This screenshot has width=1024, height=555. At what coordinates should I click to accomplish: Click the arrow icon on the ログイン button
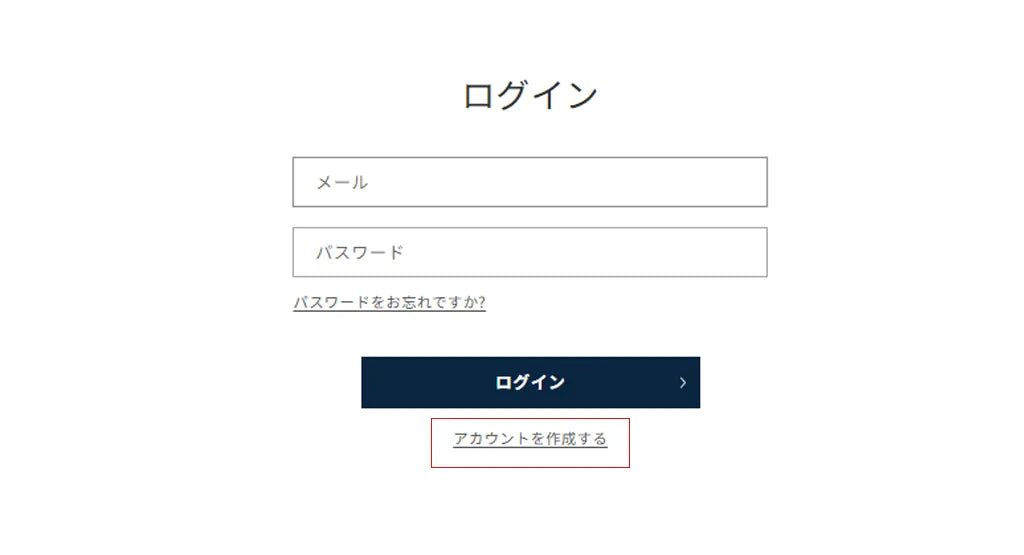[682, 382]
